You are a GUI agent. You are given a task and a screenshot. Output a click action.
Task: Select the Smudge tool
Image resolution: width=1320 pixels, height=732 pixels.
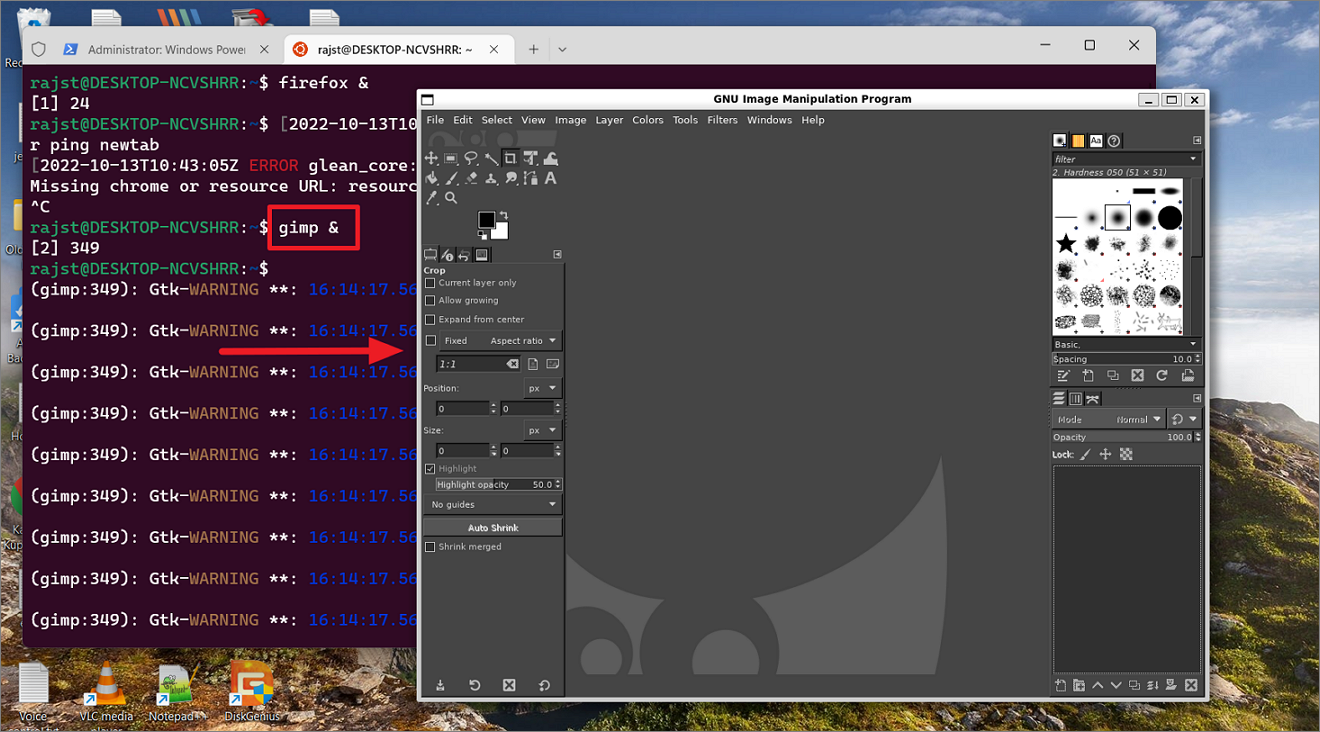click(511, 178)
